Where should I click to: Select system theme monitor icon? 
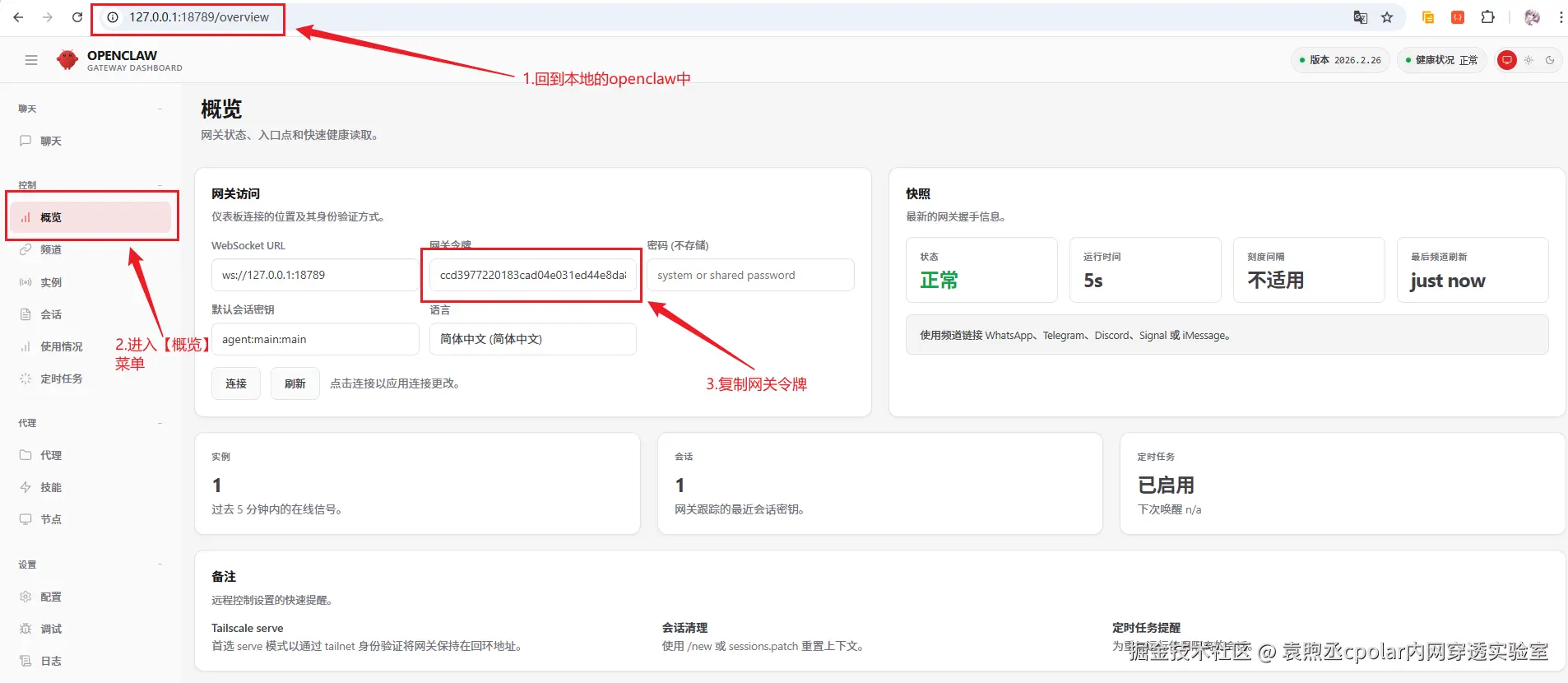click(x=1507, y=60)
